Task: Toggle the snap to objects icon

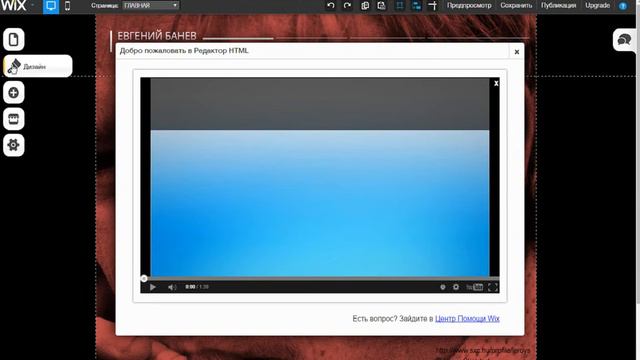Action: coord(416,5)
